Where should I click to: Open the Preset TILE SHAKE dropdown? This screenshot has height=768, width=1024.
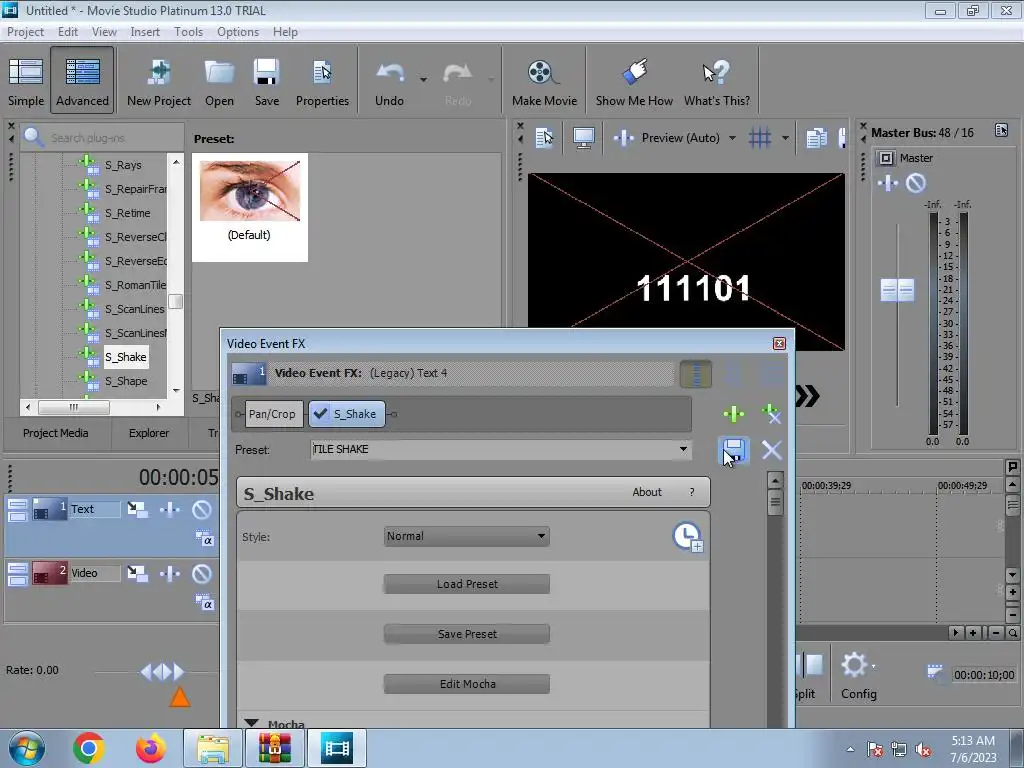[683, 449]
